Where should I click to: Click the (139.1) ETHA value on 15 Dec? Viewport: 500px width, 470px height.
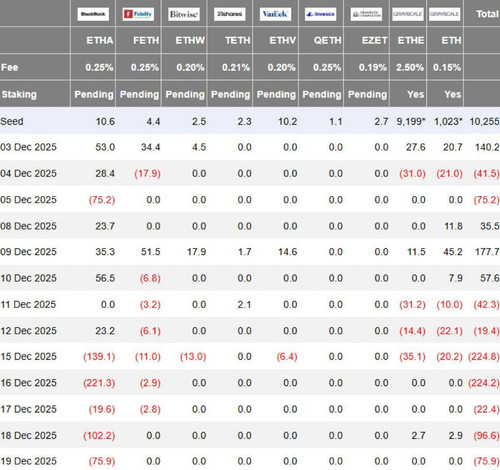[x=99, y=356]
